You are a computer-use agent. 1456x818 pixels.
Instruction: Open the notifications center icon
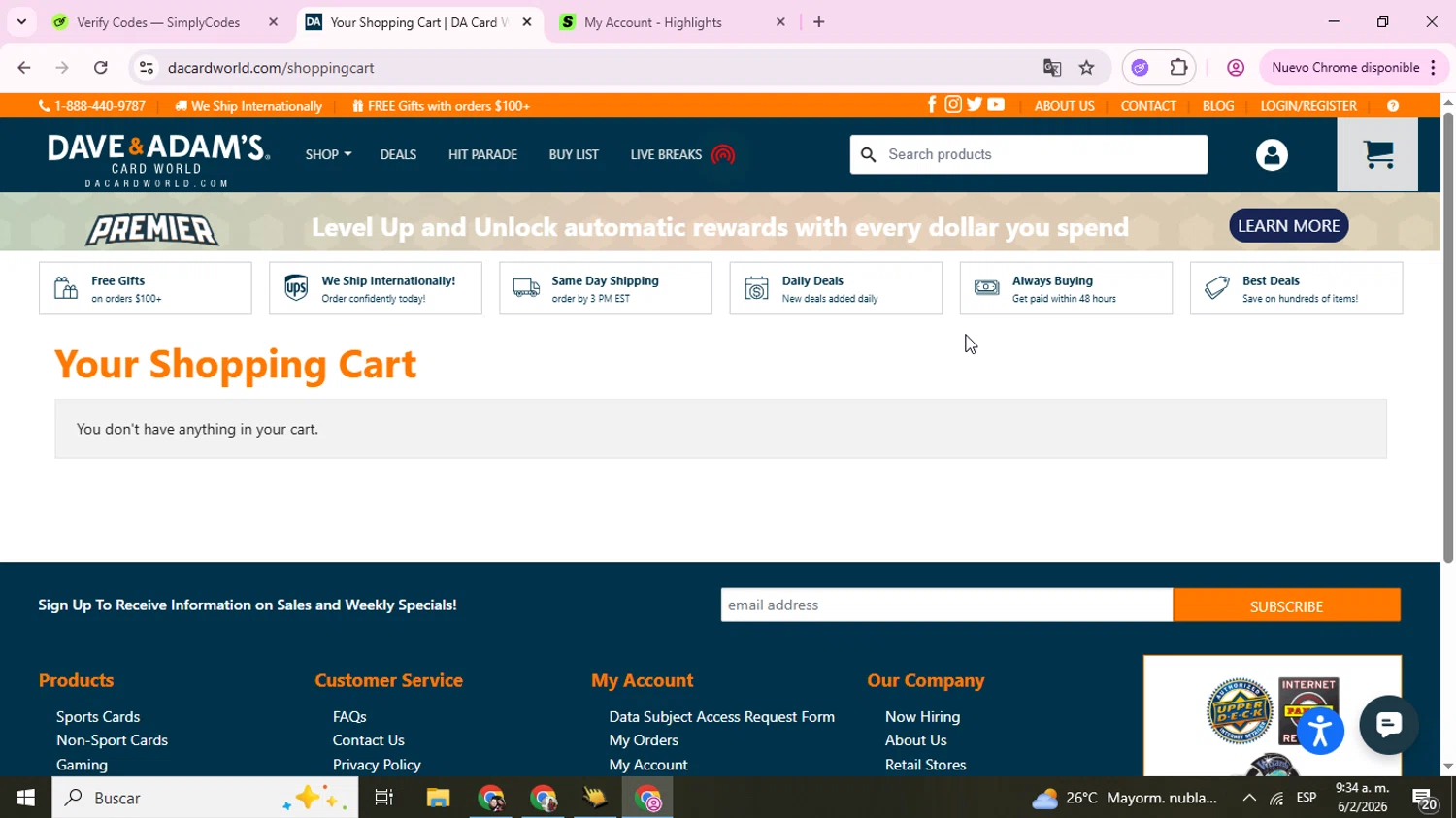[x=1425, y=800]
